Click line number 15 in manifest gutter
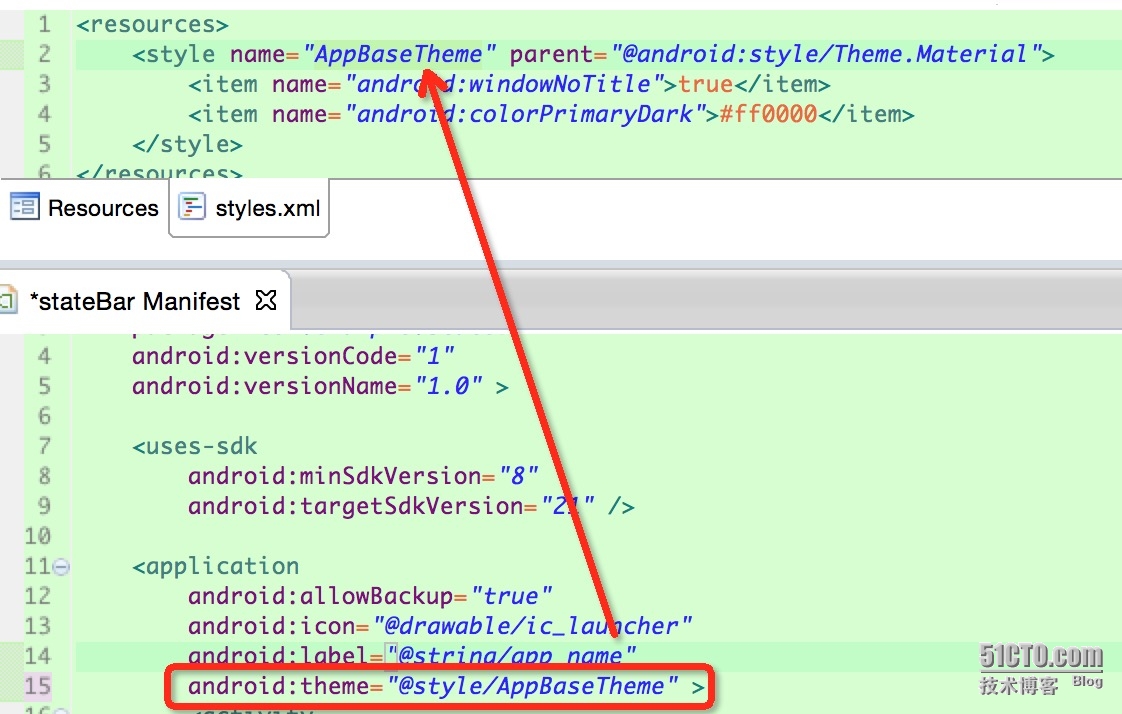1122x714 pixels. click(38, 686)
